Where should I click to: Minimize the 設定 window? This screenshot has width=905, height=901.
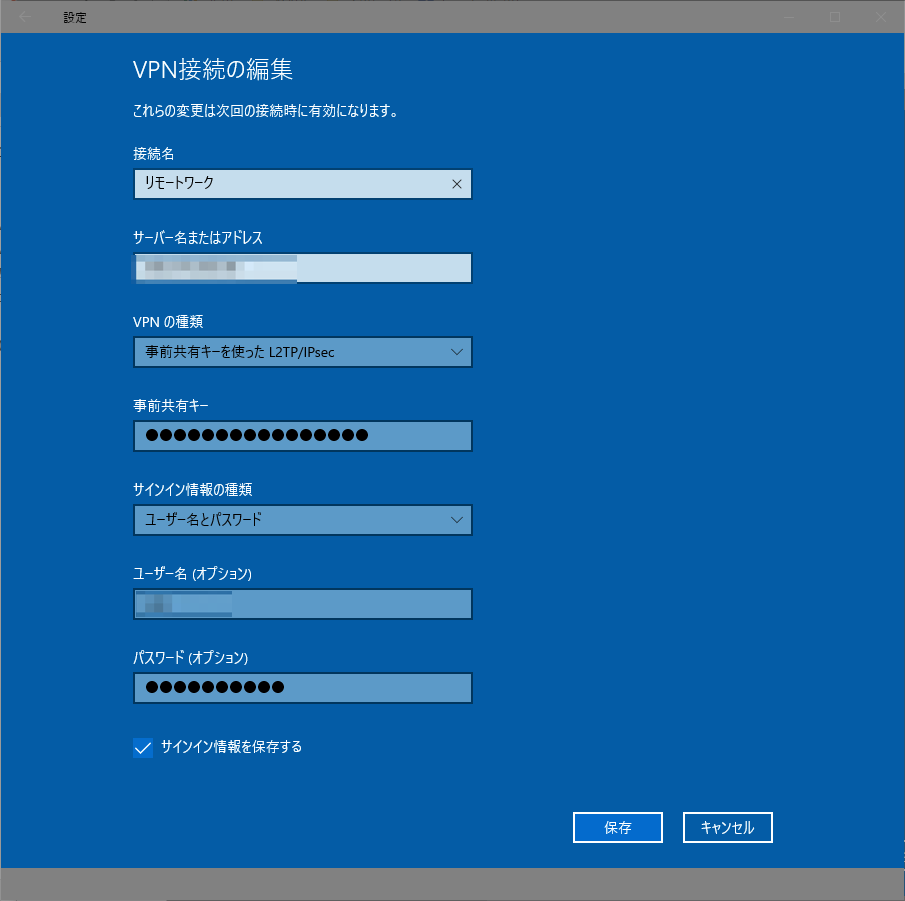[789, 17]
